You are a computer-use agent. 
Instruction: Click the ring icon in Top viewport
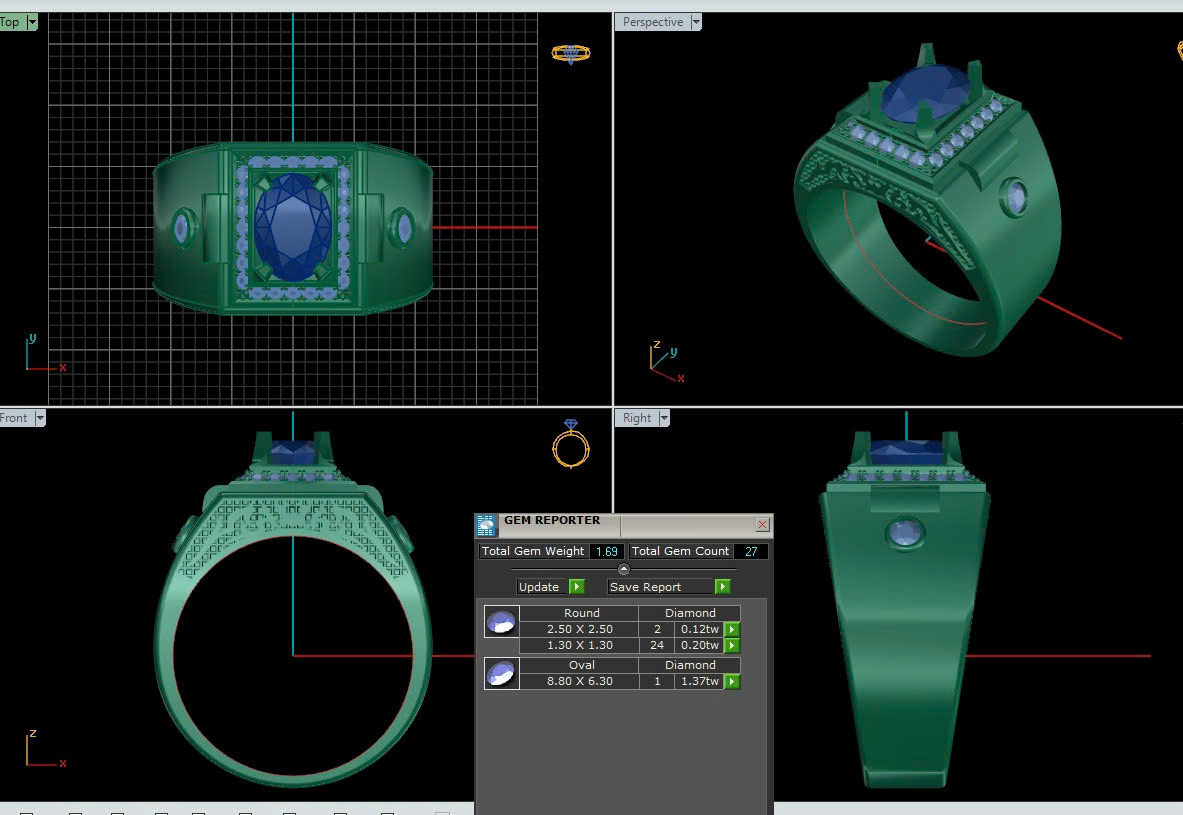(x=571, y=54)
